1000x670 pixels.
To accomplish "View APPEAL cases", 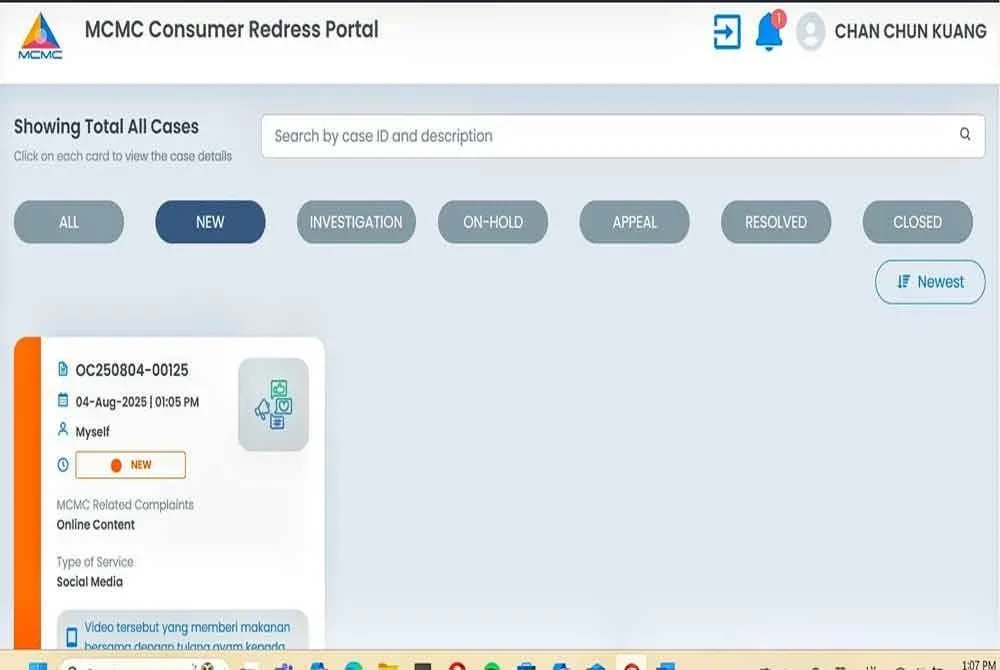I will [x=635, y=222].
